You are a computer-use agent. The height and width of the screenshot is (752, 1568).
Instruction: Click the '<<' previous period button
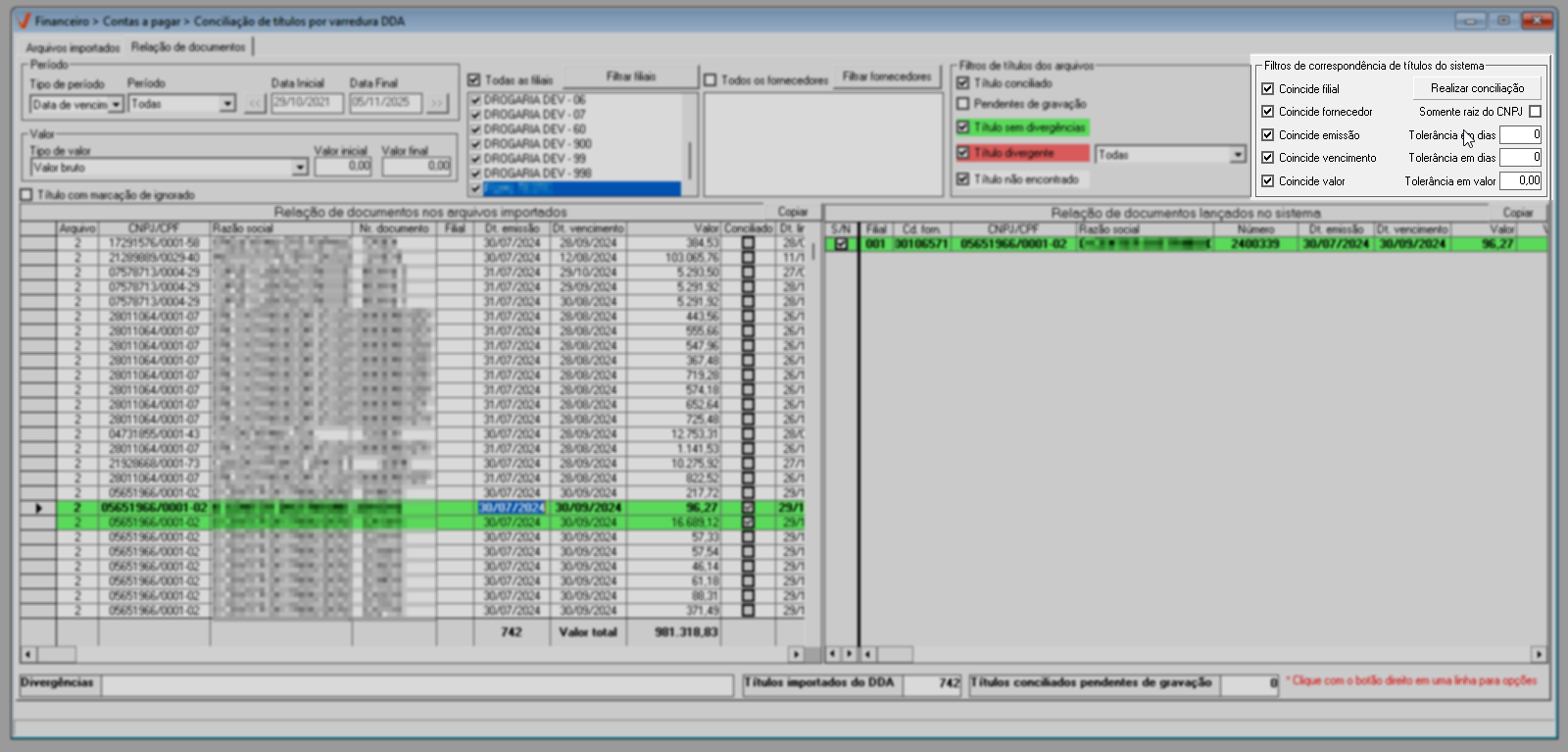(x=255, y=104)
